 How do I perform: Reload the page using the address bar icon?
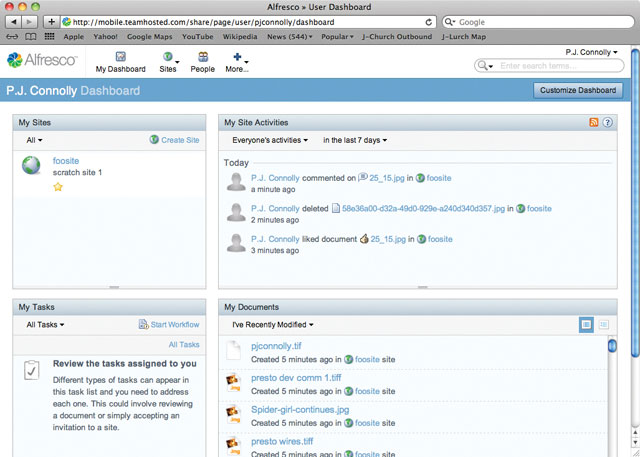tap(428, 22)
